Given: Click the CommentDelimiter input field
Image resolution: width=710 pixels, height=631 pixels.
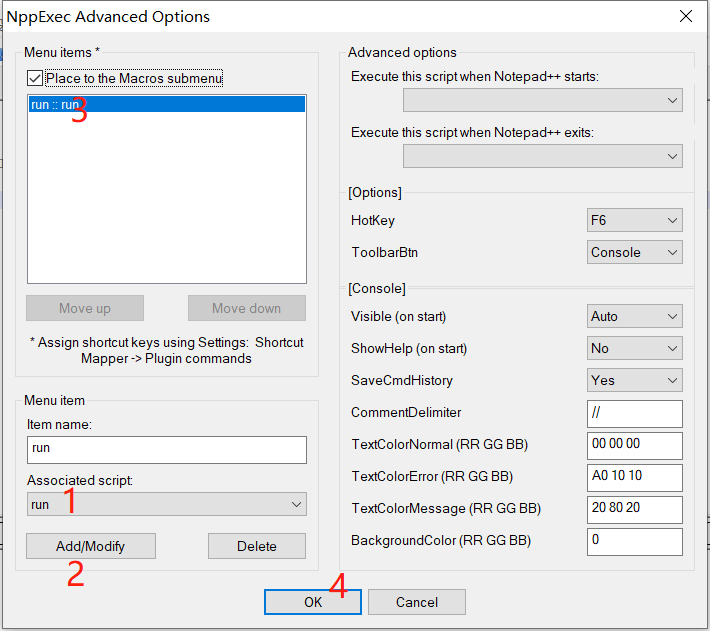Looking at the screenshot, I should point(634,414).
